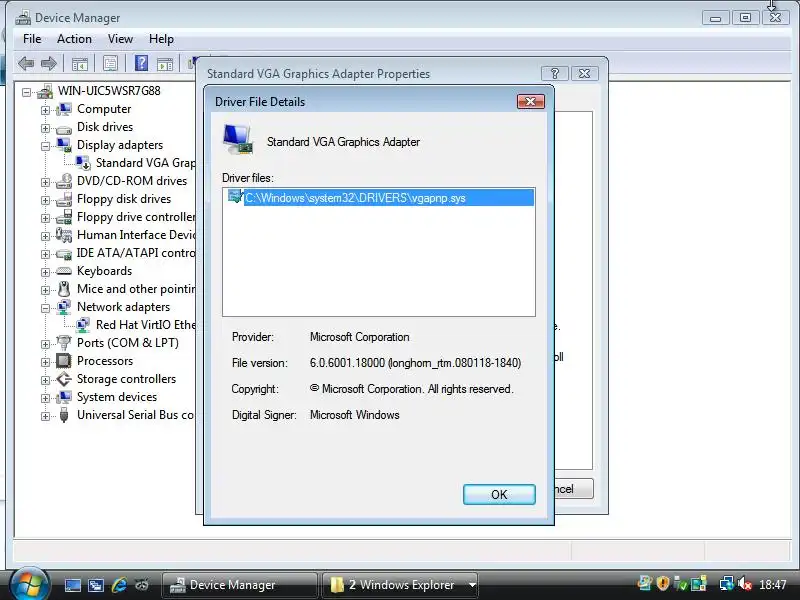Expand the Keyboards node

point(45,272)
